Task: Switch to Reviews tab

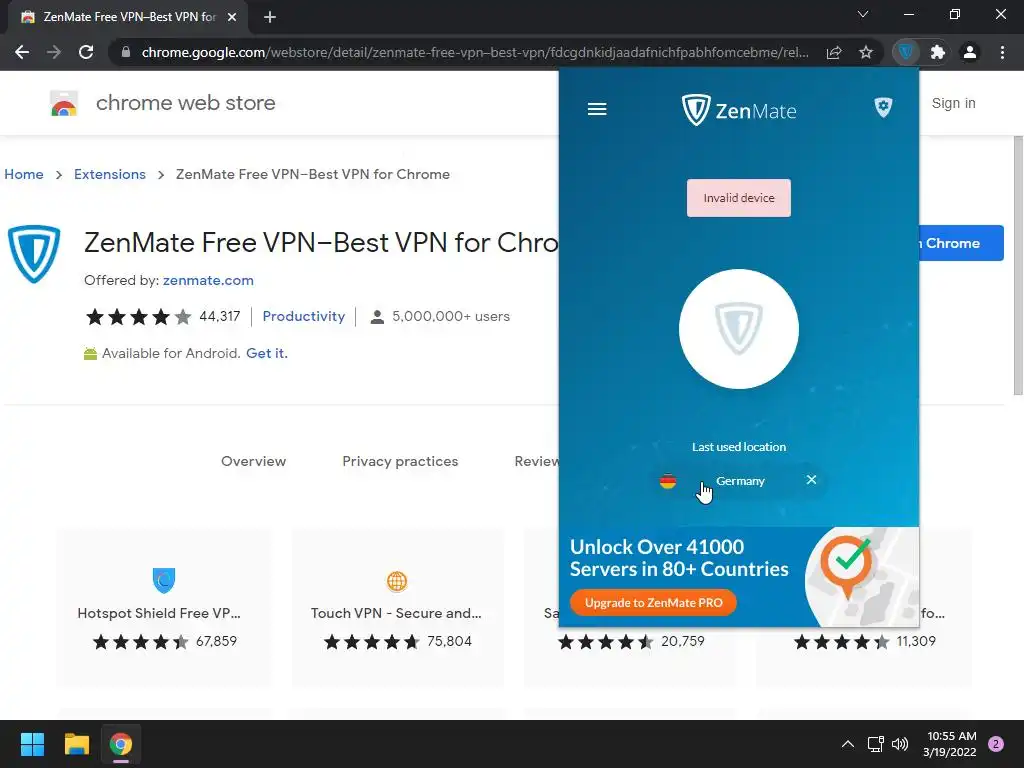Action: click(537, 461)
